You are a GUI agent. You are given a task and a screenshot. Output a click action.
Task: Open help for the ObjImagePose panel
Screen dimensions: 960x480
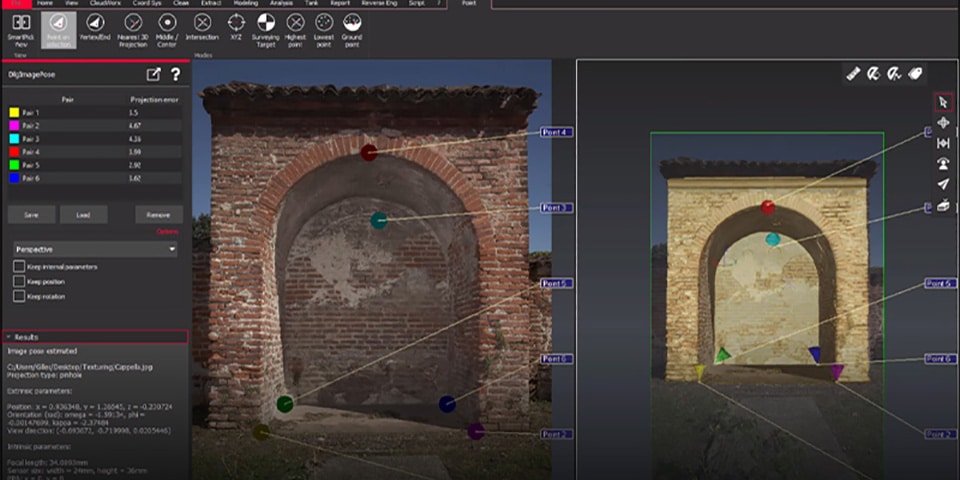(x=176, y=75)
